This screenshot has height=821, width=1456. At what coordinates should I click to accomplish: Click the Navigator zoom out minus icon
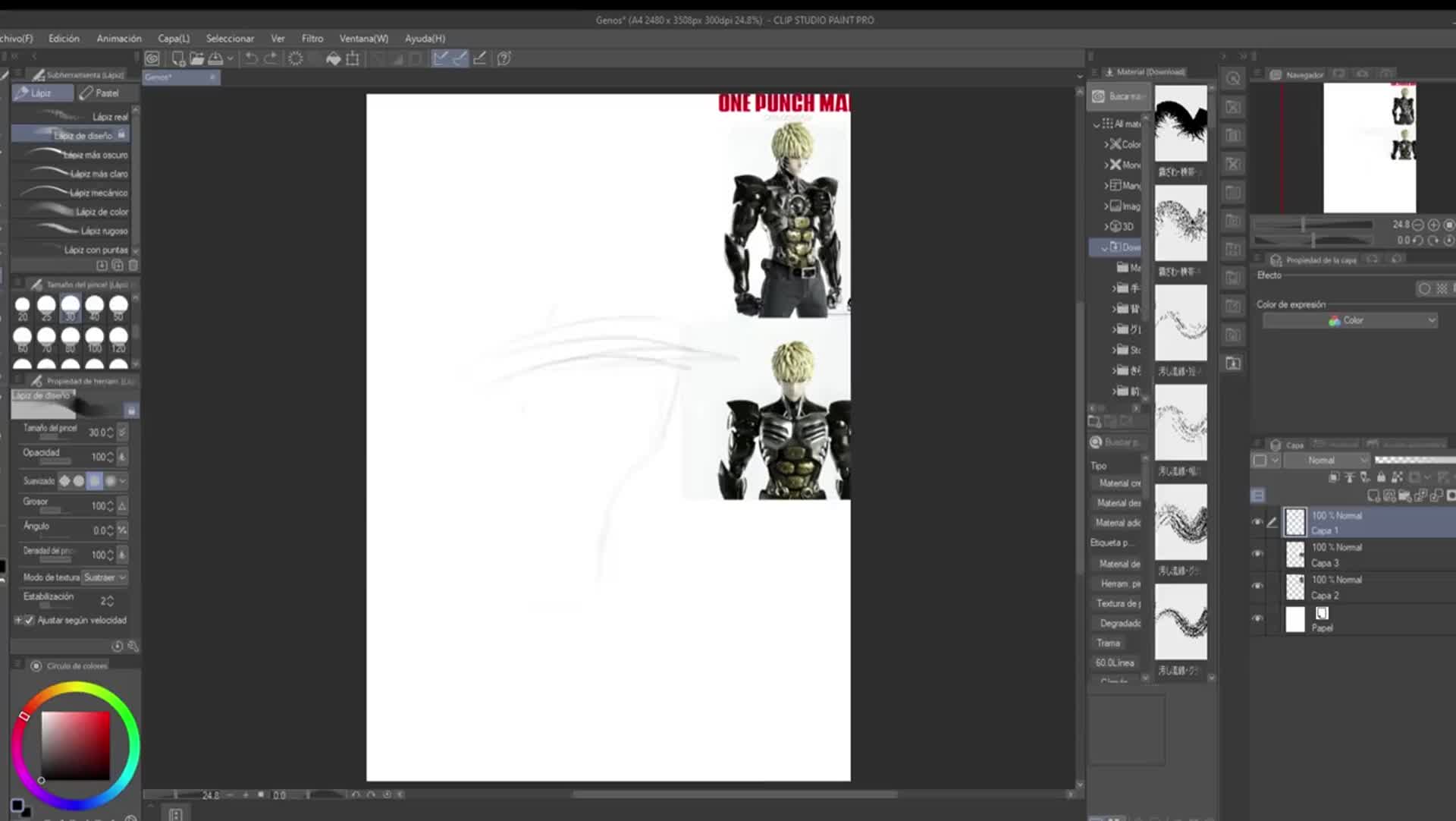(x=1417, y=225)
